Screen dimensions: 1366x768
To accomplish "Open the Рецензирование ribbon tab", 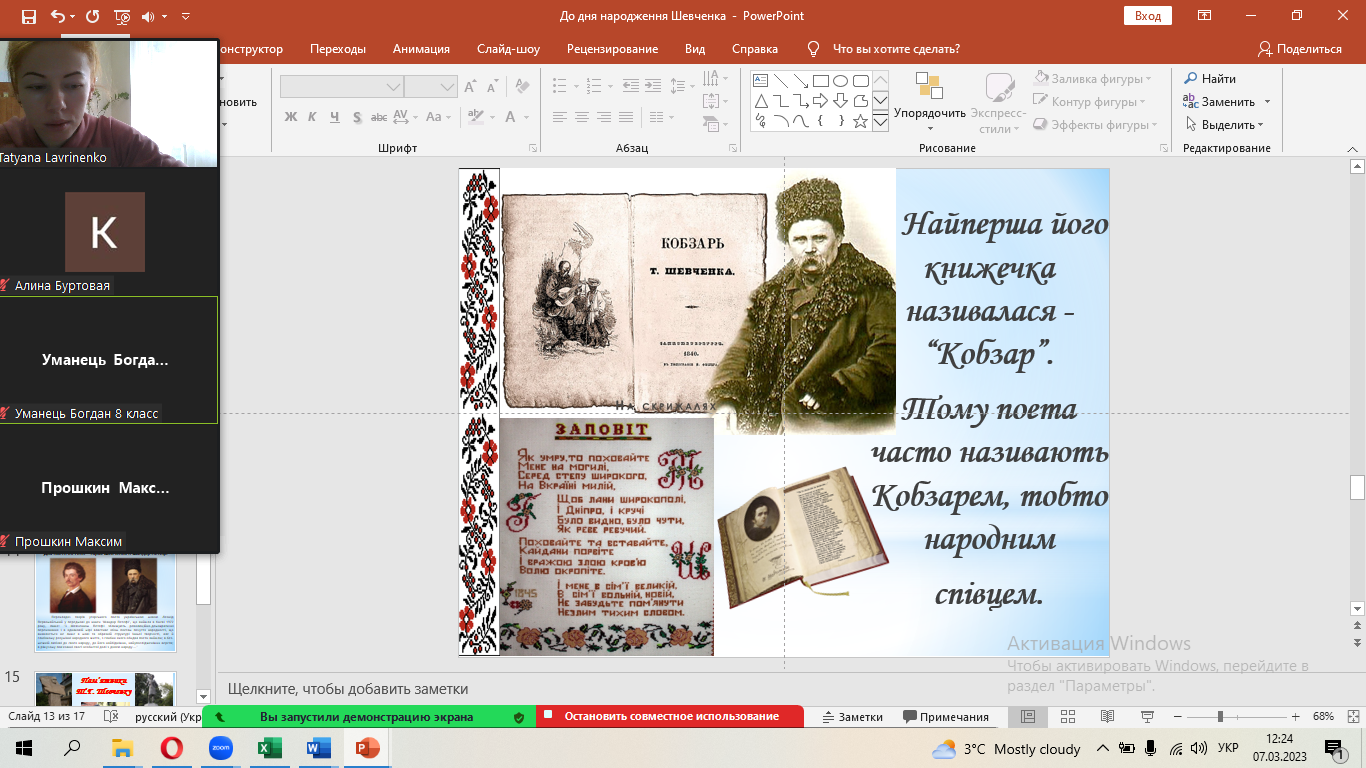I will 612,49.
